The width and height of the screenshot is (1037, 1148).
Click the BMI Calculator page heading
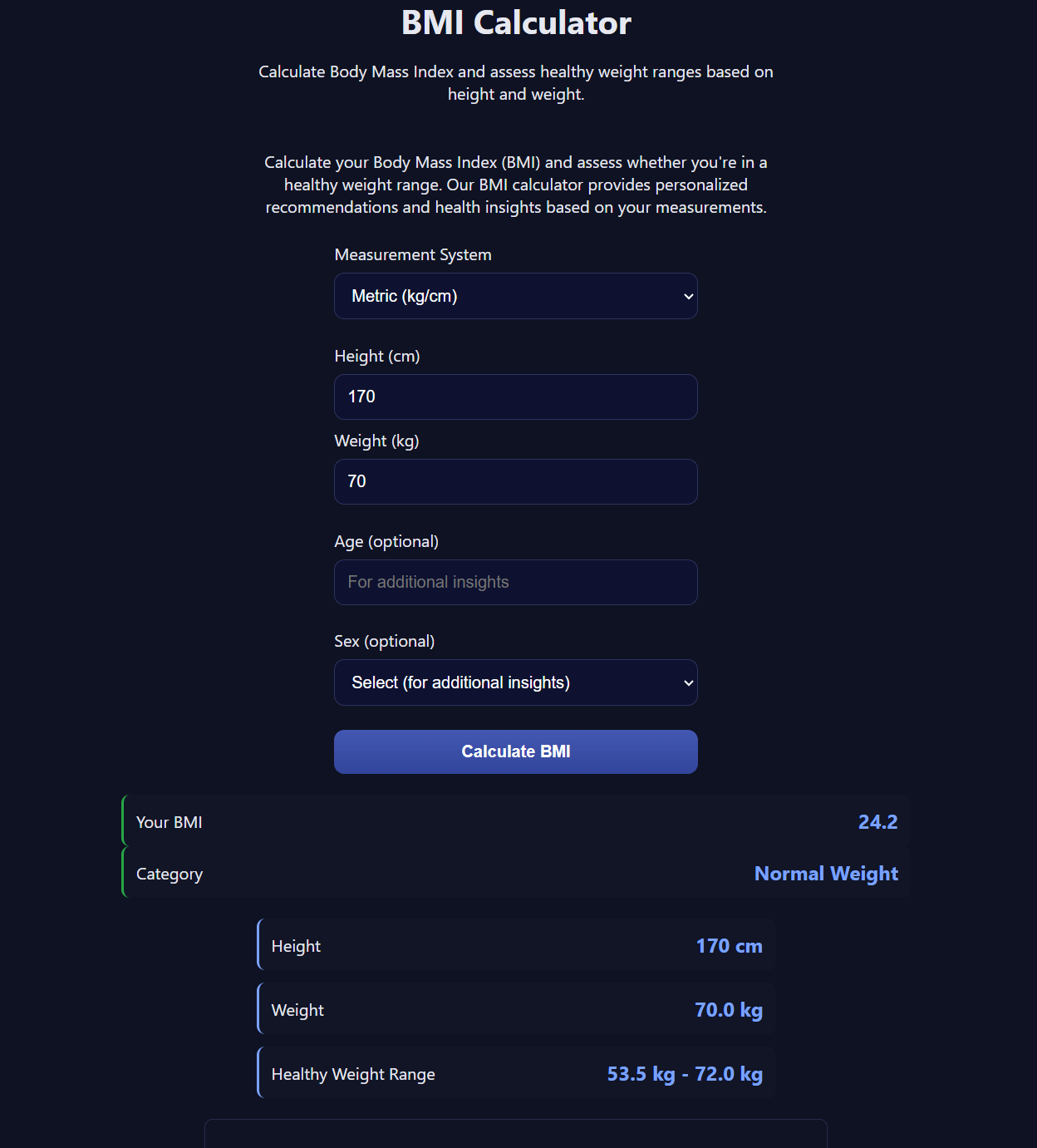pos(516,23)
